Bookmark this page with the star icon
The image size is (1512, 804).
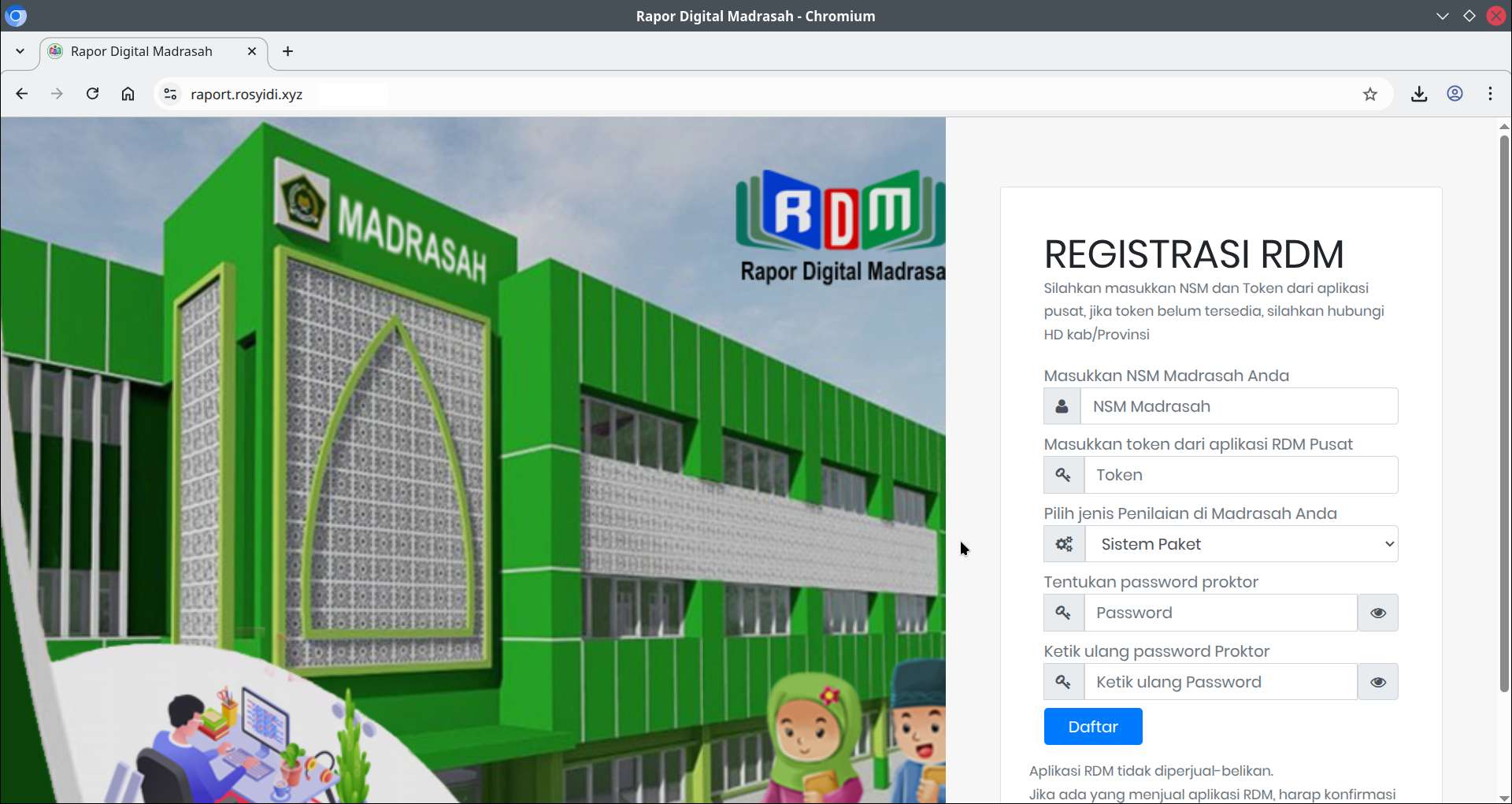click(x=1369, y=94)
